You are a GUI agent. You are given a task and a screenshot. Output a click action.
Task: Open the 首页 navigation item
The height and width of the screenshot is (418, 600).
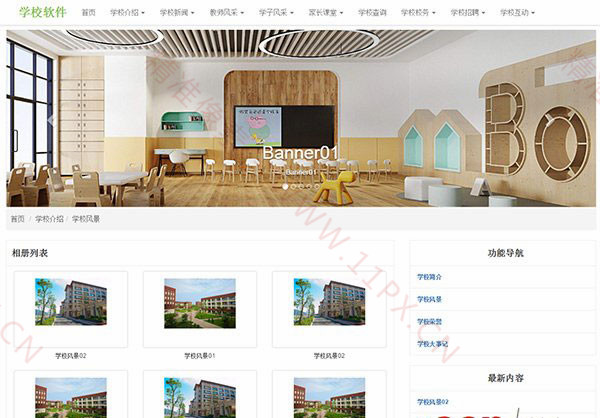(88, 13)
